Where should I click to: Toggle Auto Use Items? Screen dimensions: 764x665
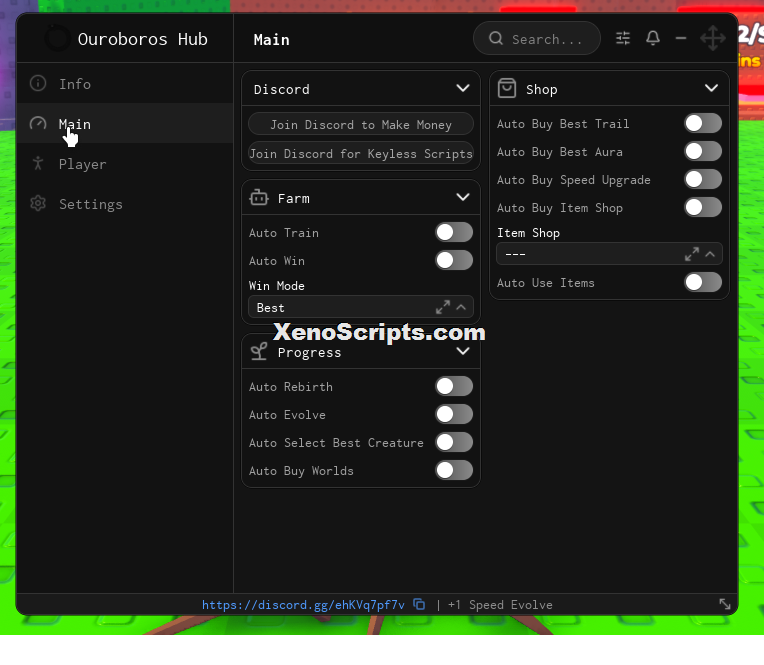pos(703,283)
